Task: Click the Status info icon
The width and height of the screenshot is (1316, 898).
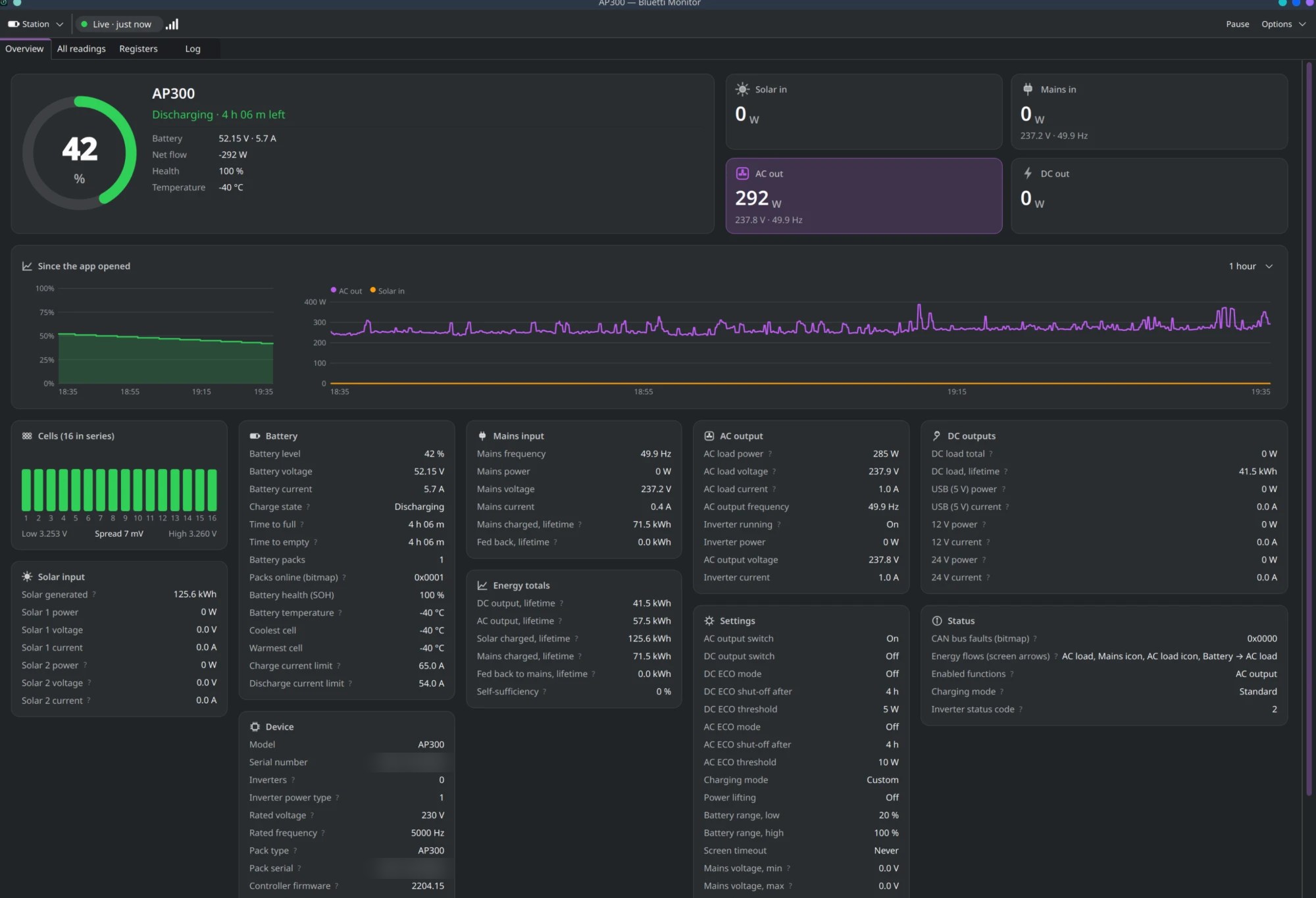Action: pos(937,621)
